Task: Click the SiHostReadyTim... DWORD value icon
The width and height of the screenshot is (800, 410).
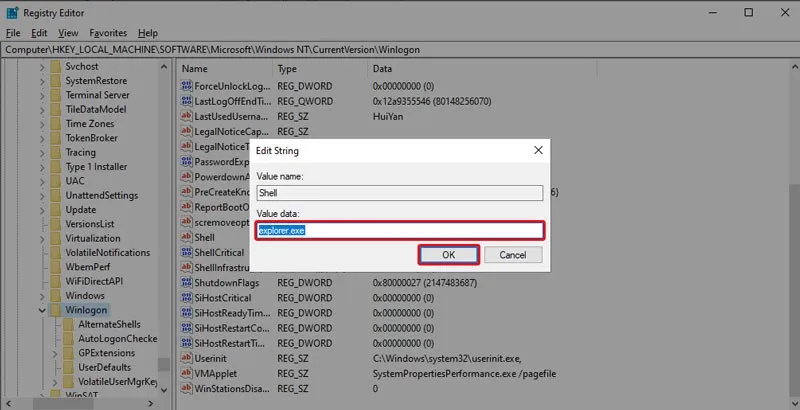Action: pos(186,313)
